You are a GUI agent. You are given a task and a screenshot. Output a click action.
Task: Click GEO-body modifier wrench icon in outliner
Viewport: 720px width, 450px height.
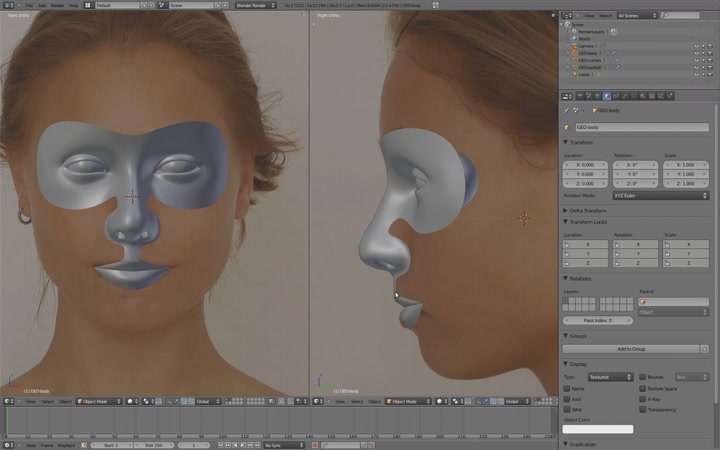click(x=613, y=53)
